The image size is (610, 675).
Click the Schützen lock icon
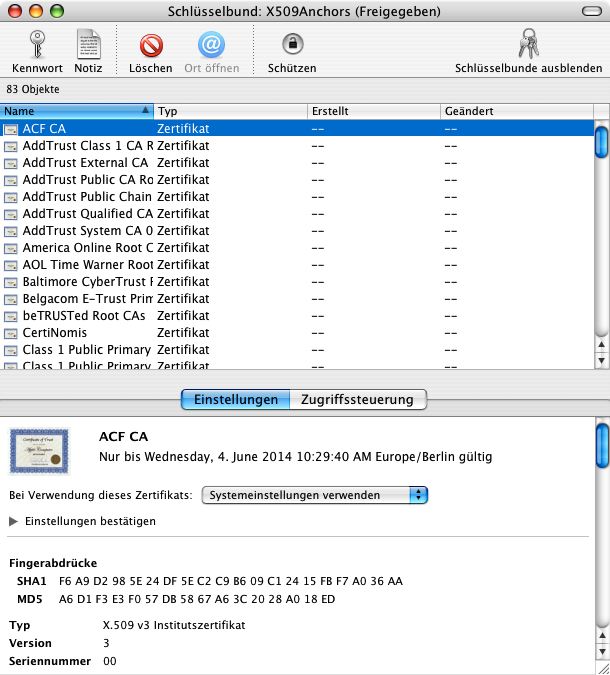[x=292, y=44]
